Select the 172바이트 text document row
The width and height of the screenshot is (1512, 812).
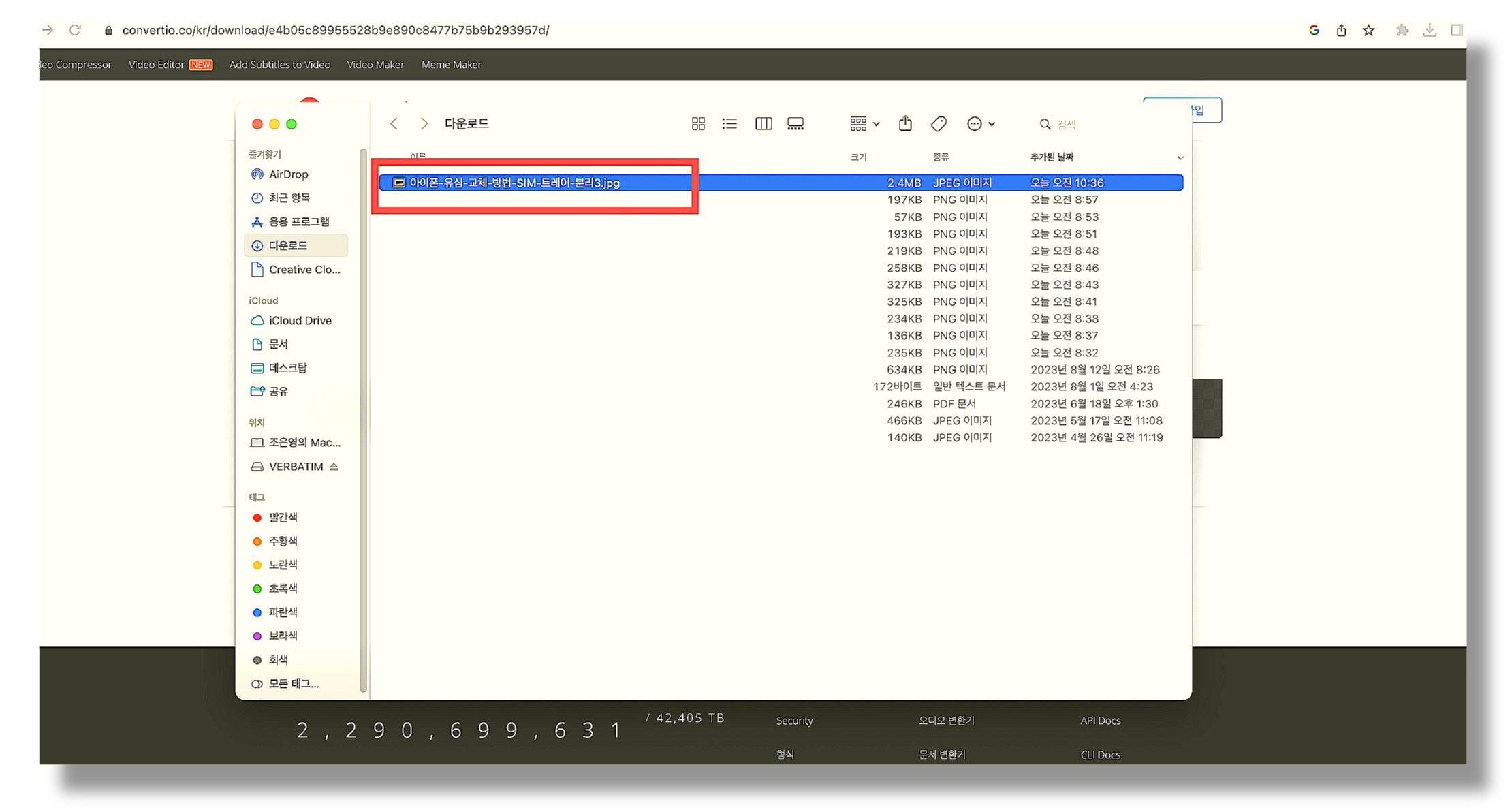pyautogui.click(x=781, y=386)
